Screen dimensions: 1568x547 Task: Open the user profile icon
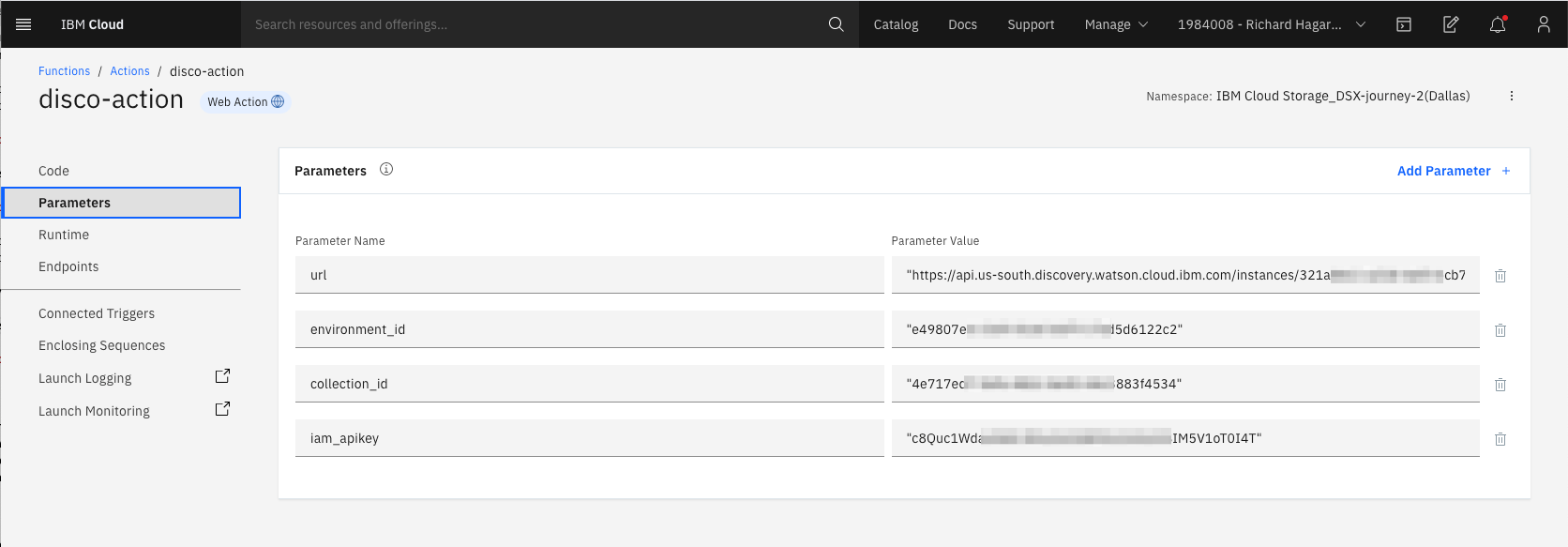click(x=1544, y=24)
